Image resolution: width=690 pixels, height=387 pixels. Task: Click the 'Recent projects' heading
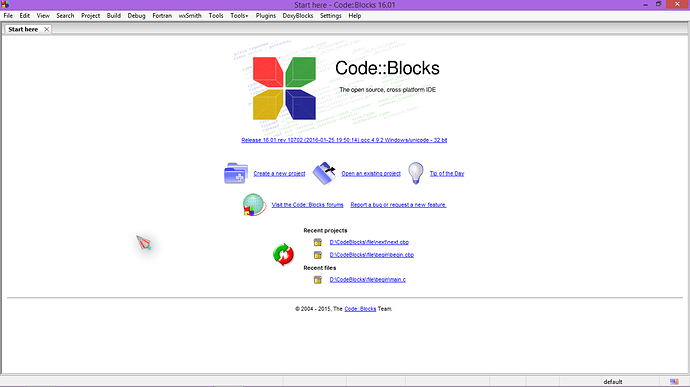[325, 230]
